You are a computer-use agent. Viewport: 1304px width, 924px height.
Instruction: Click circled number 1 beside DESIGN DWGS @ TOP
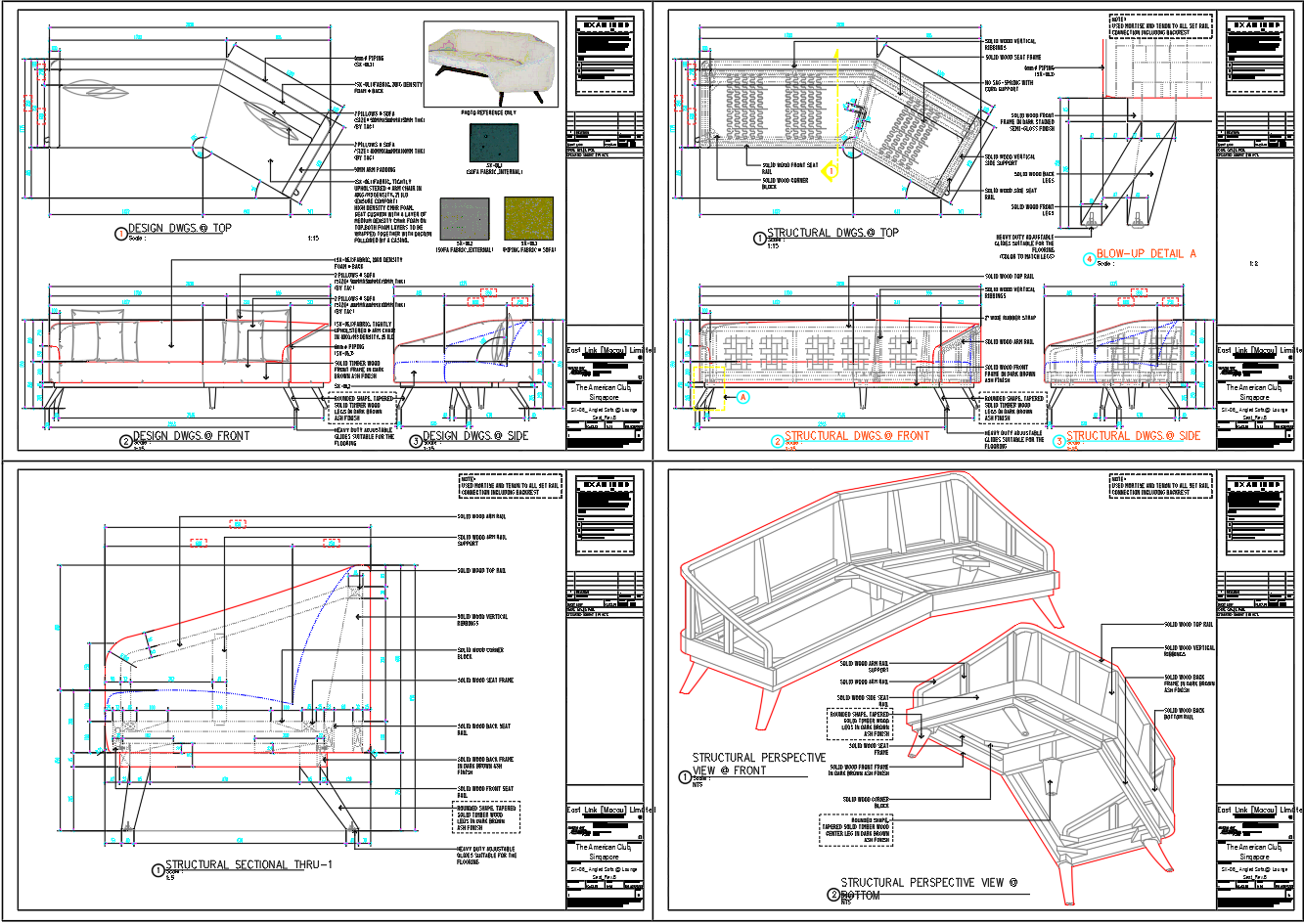coord(121,234)
